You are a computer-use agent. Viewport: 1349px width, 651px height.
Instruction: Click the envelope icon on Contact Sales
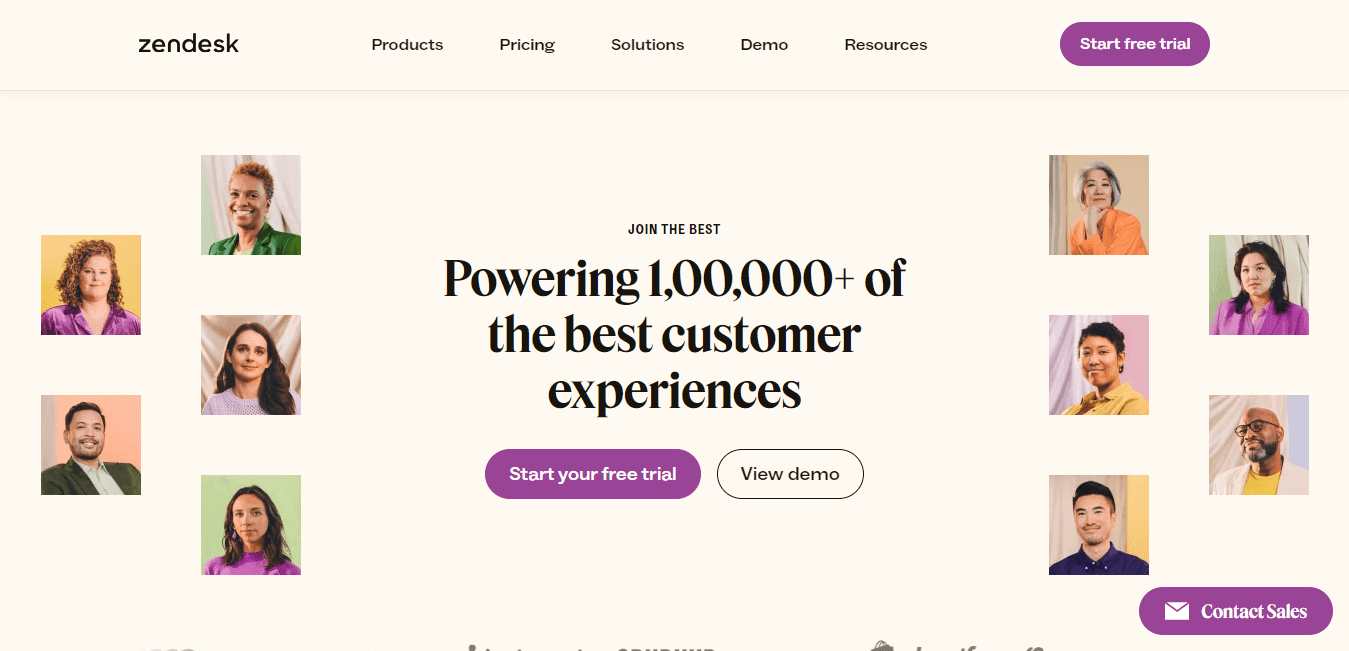(1176, 610)
